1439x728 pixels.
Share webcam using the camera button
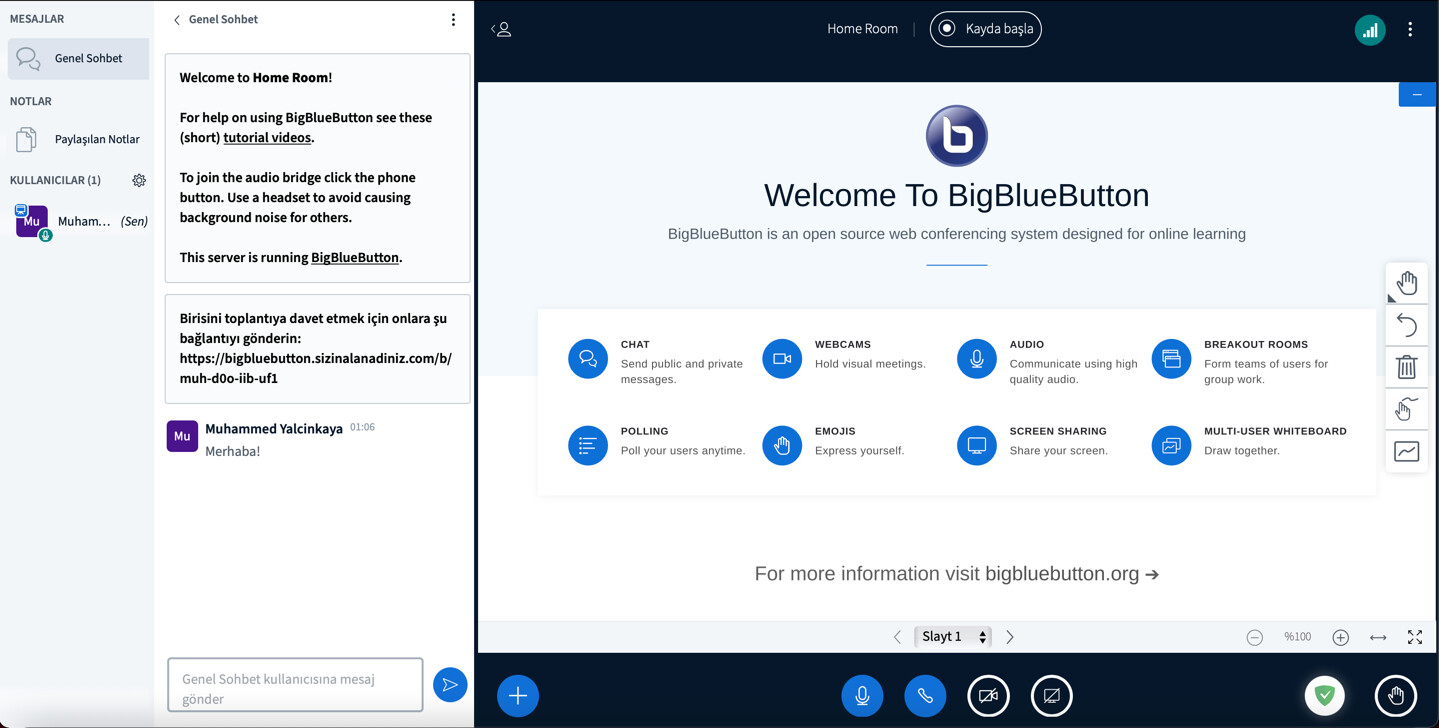988,696
